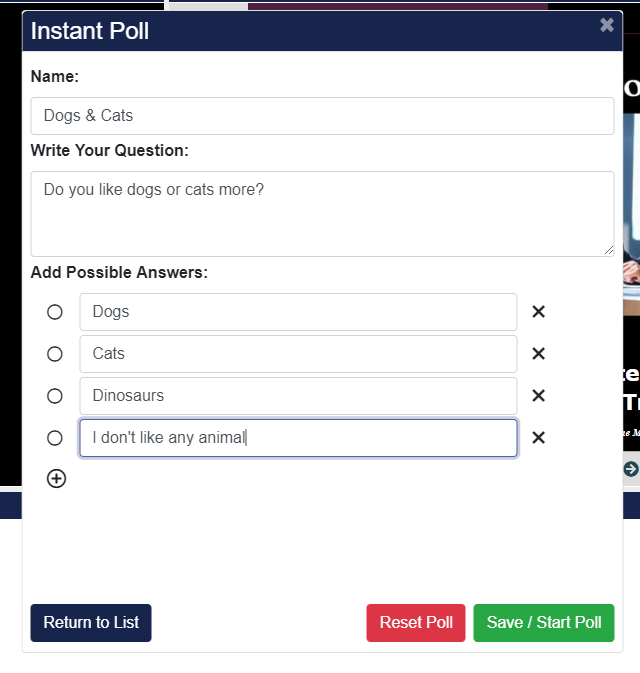Edit the Dogs answer text field
Screen dimensions: 640x673
point(298,312)
